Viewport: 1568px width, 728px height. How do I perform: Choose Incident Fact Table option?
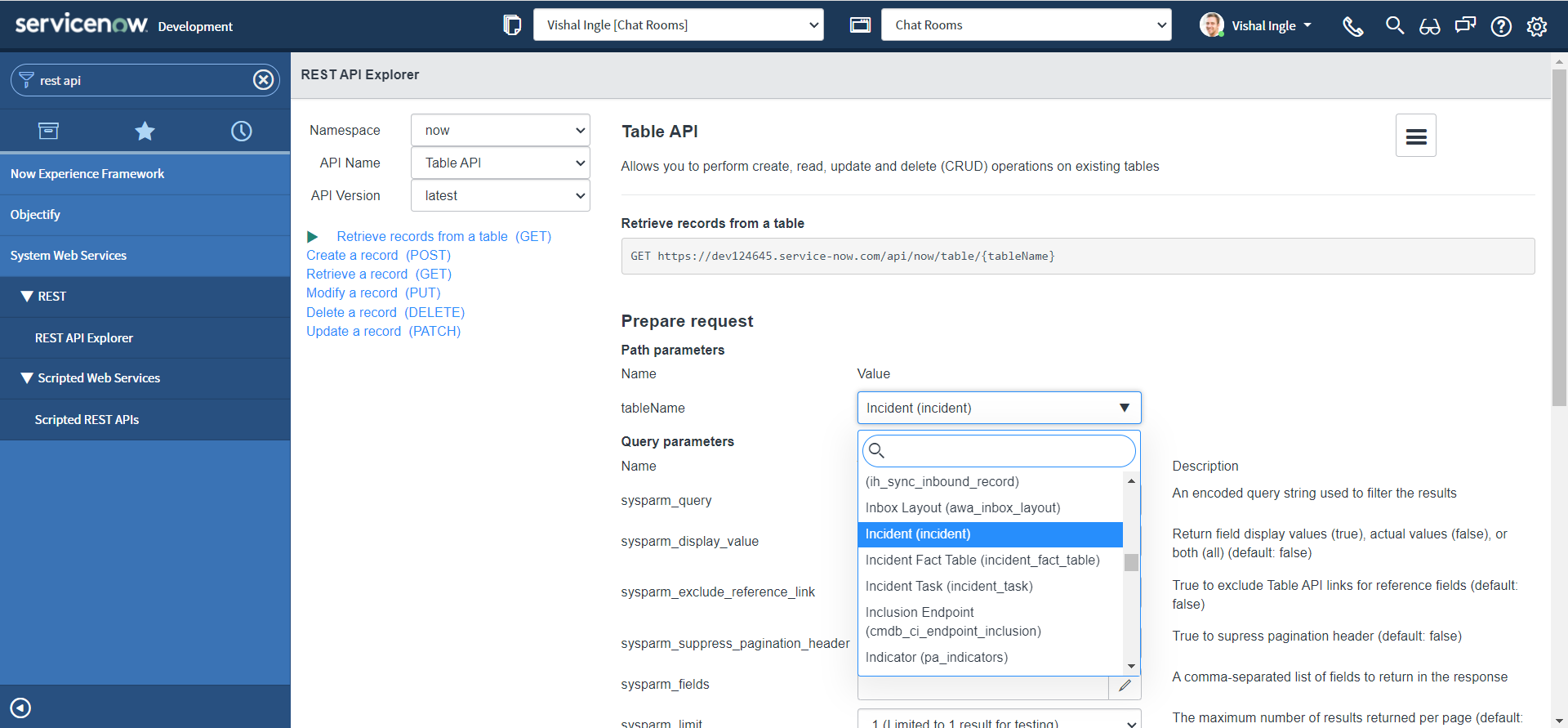(990, 561)
